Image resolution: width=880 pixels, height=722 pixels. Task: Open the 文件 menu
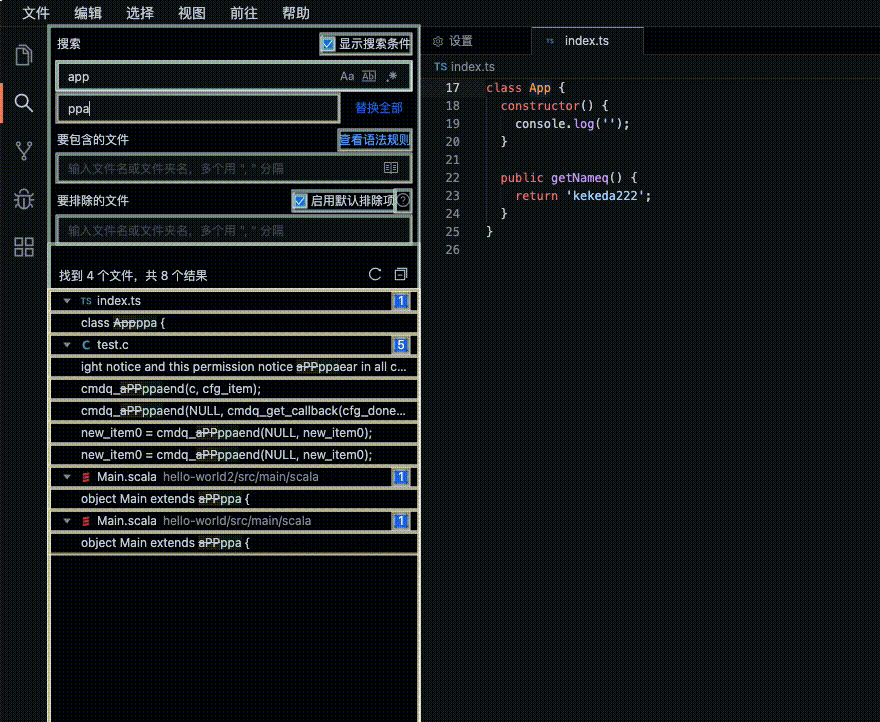(x=36, y=13)
